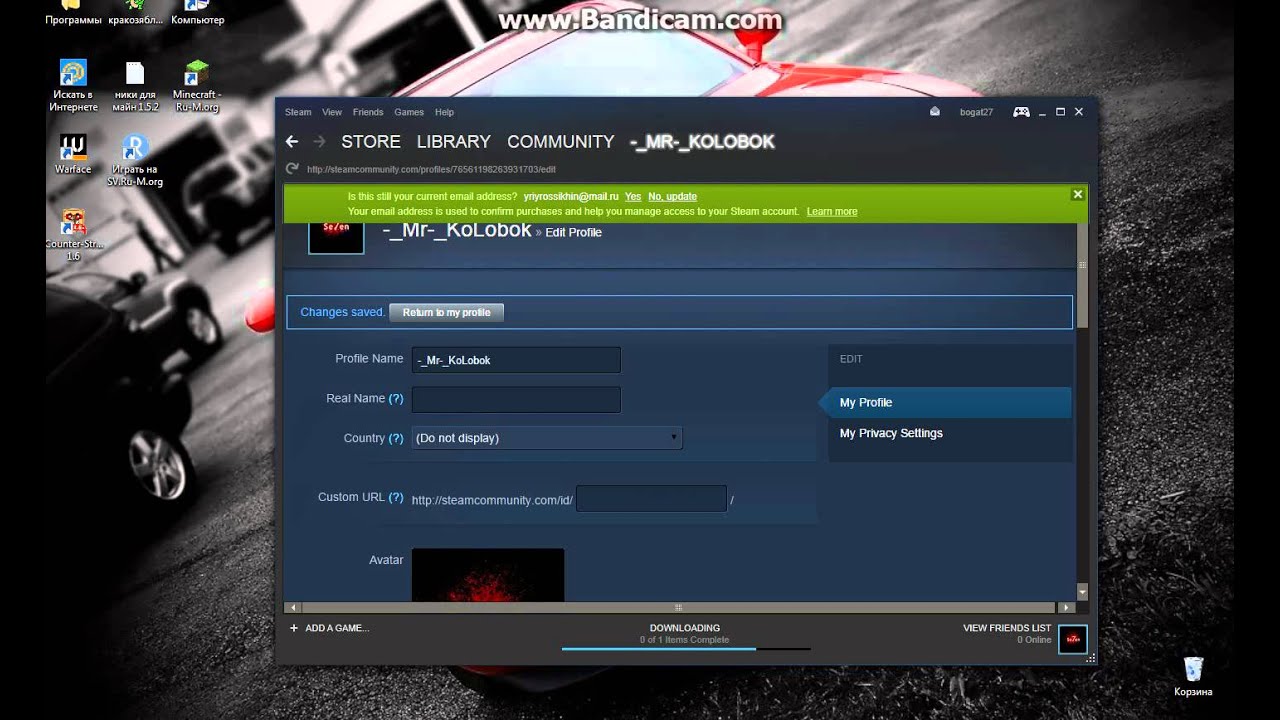The image size is (1280, 720).
Task: Open the Counter-Strike 1.6 desktop icon
Action: point(73,234)
